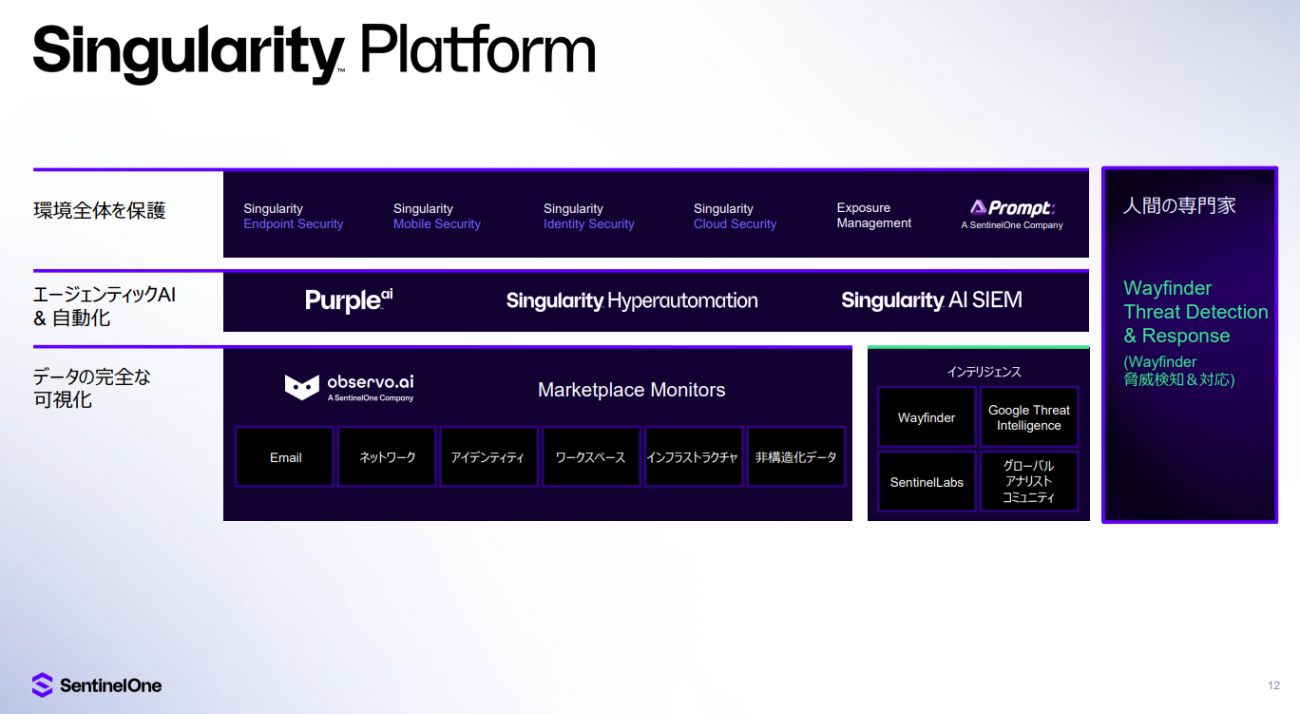Click the observo.ai owl logo
Viewport: 1300px width, 714px height.
point(302,387)
